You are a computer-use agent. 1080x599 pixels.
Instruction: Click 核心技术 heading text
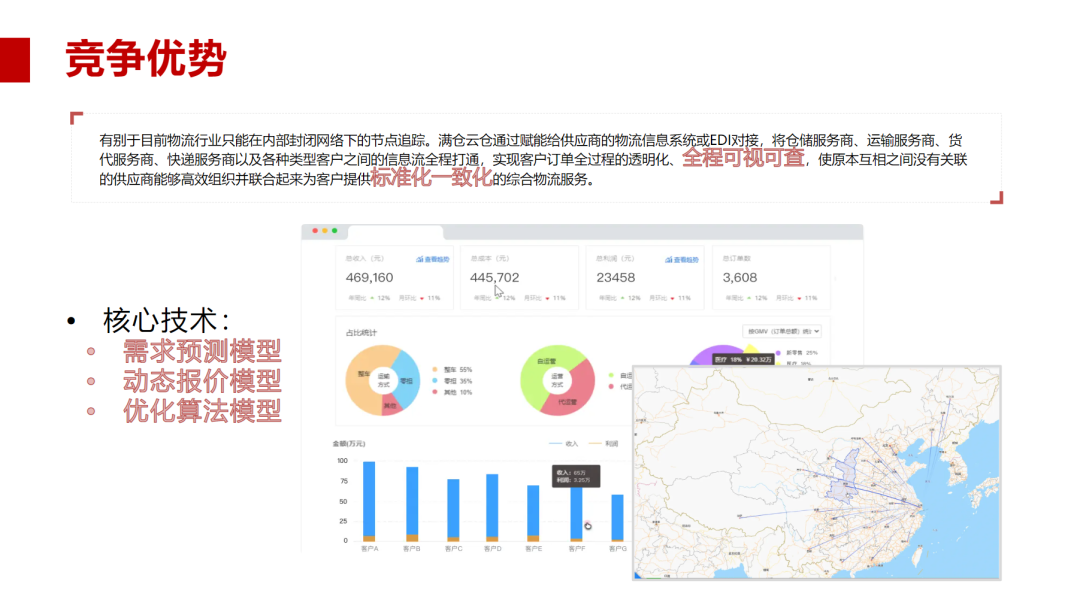(165, 321)
